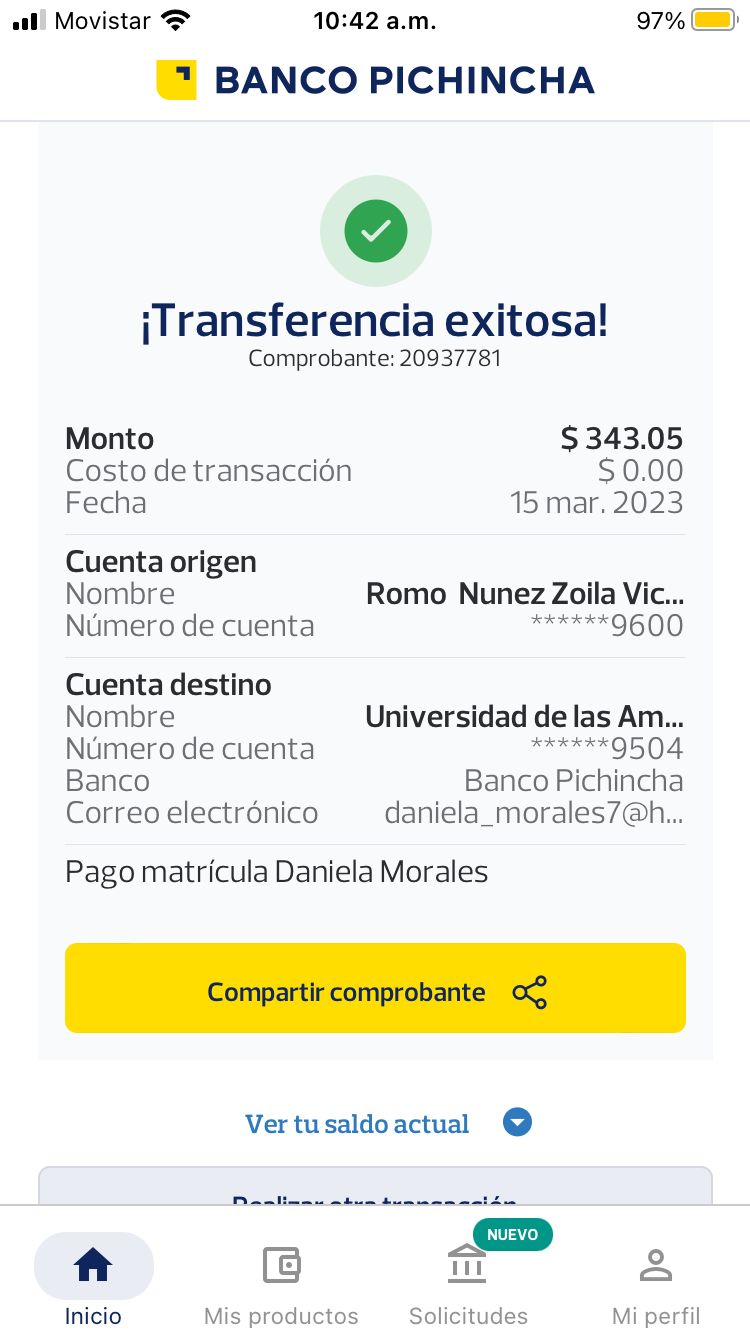Viewport: 750px width, 1334px height.
Task: Tap the NUEVO badge on Solicitudes
Action: [x=512, y=1235]
